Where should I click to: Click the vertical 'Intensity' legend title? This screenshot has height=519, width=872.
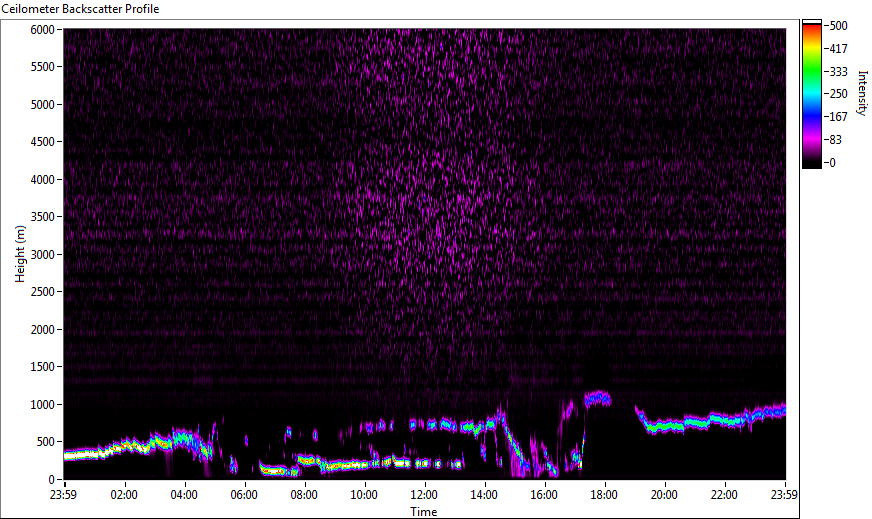861,93
